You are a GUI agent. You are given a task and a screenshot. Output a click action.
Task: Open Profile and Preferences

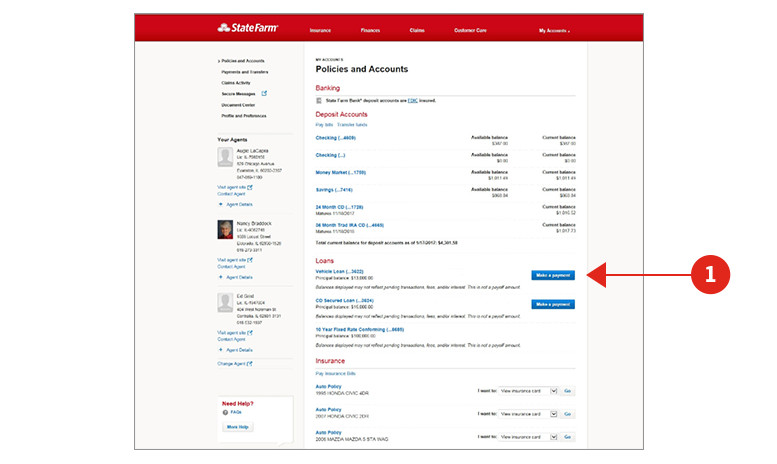pyautogui.click(x=244, y=116)
